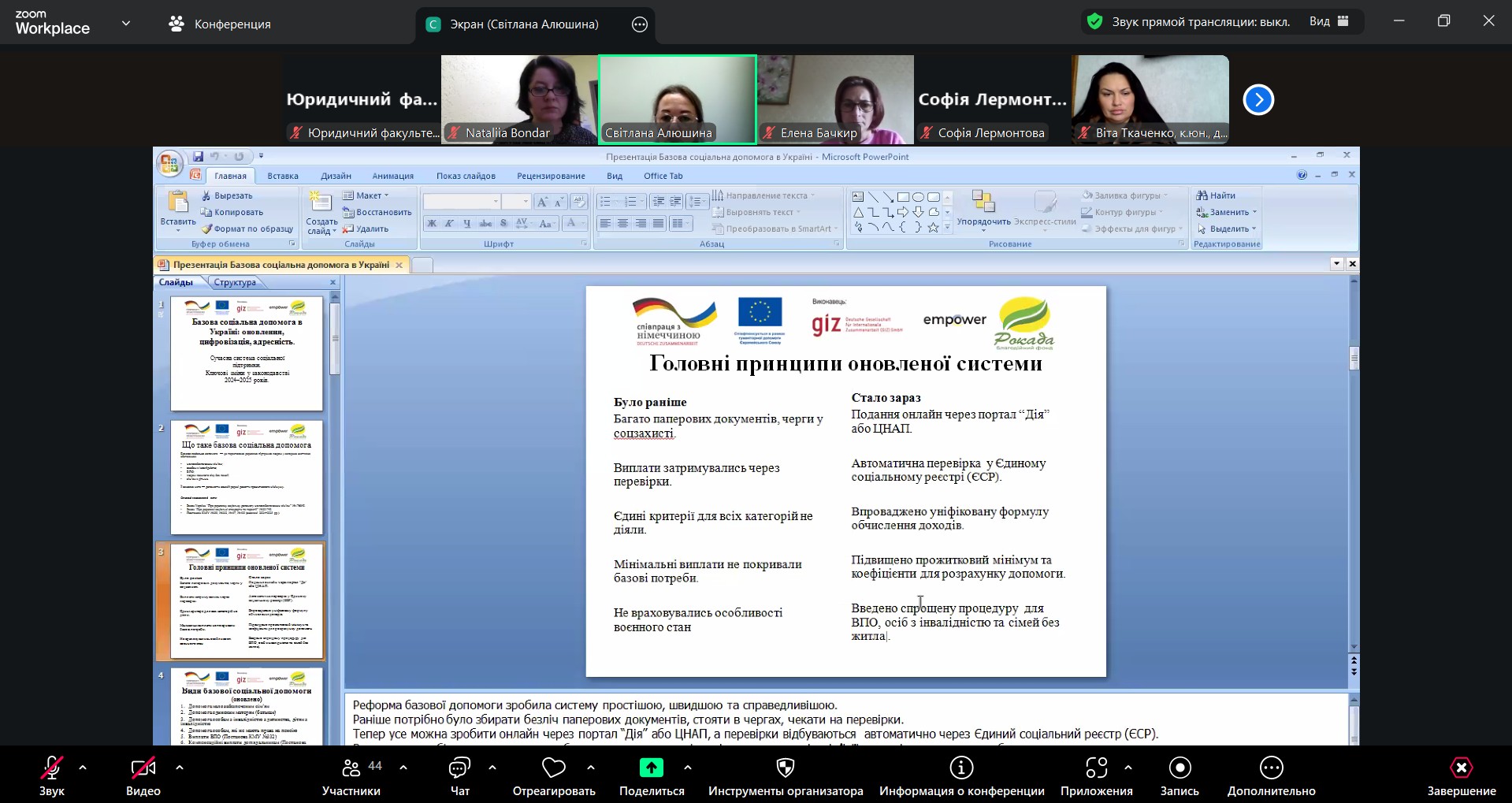Click the React heart icon

click(x=554, y=768)
